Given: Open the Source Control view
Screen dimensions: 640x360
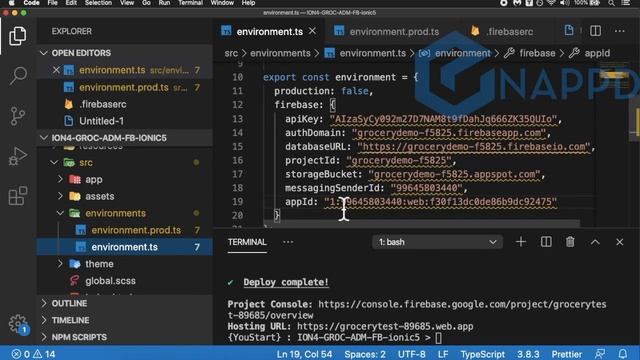Looking at the screenshot, I should [18, 116].
